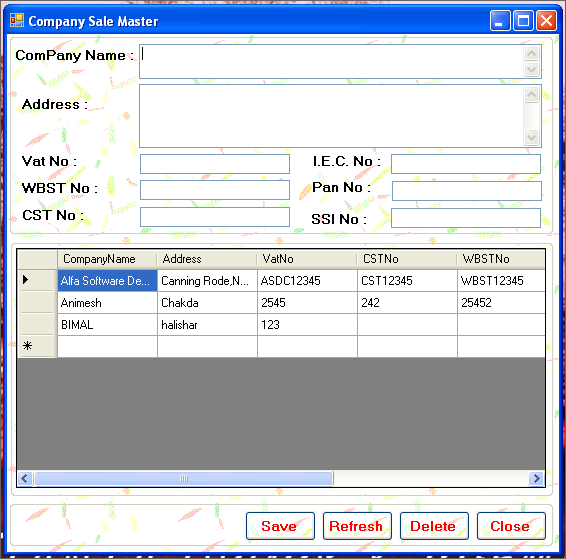Image resolution: width=566 pixels, height=559 pixels.
Task: Select the row header with arrow indicator
Action: click(x=37, y=280)
